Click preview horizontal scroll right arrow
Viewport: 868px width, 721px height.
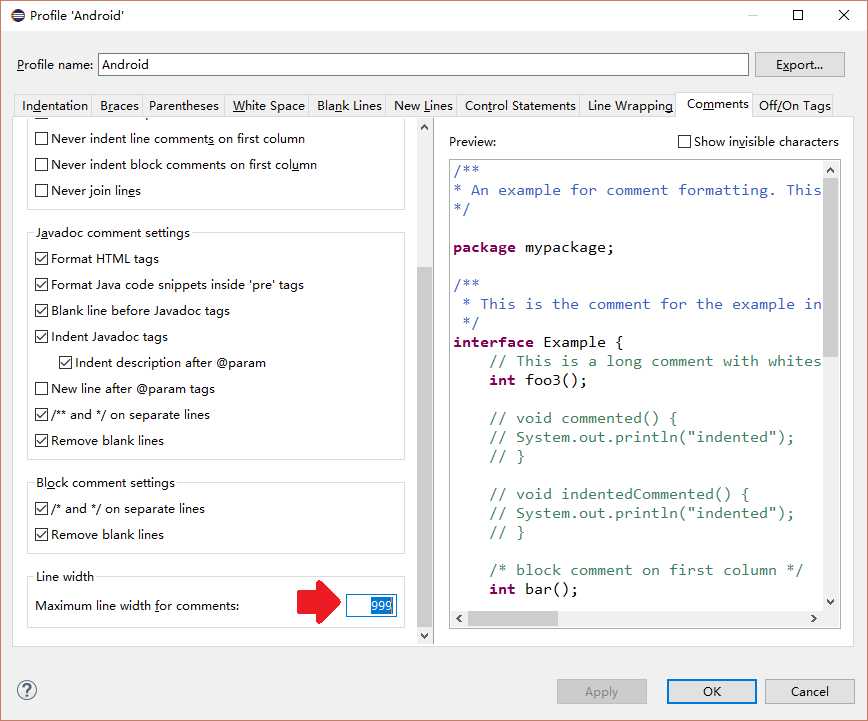[814, 619]
